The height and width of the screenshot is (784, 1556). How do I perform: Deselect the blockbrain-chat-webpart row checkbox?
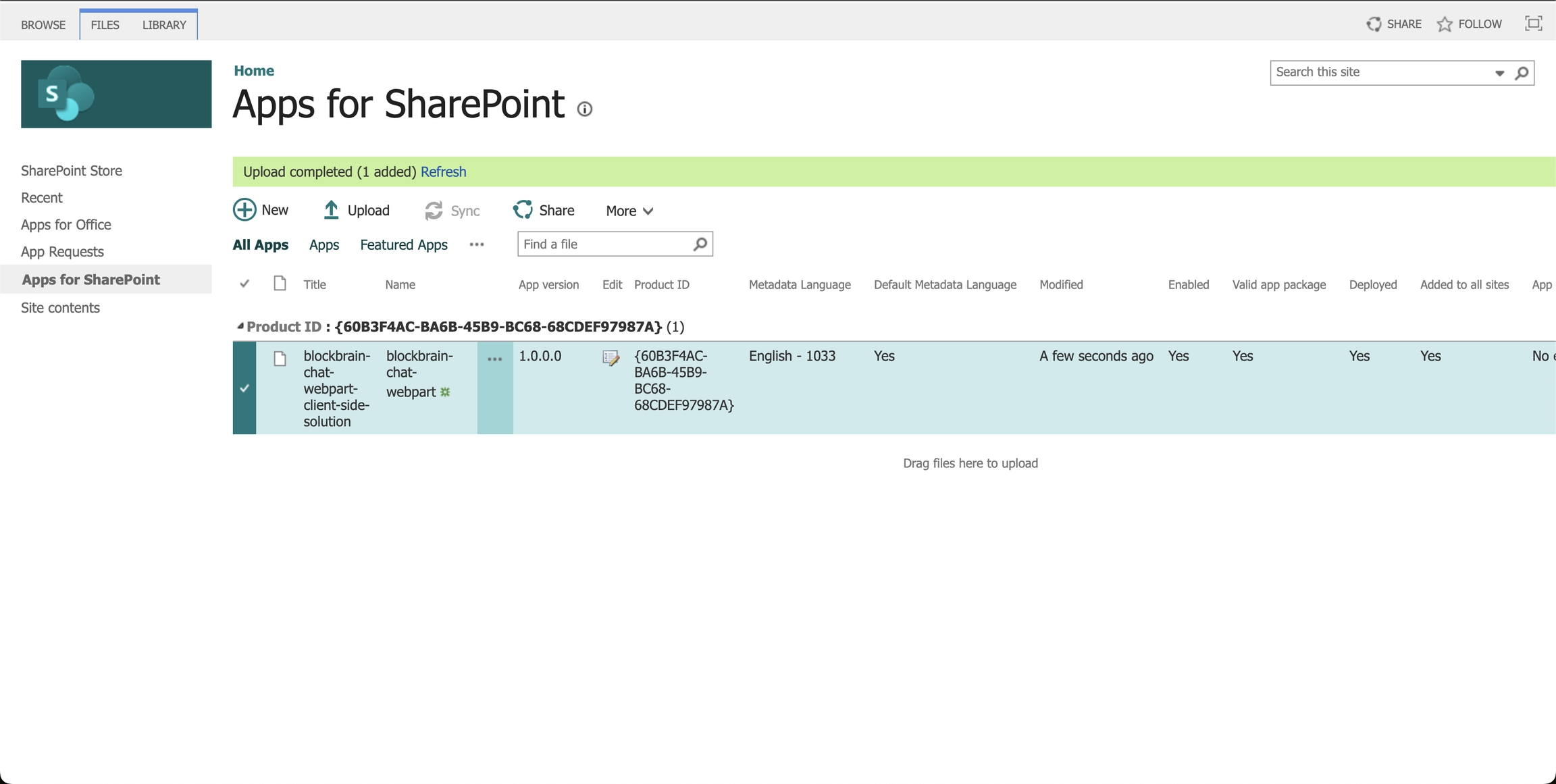(x=244, y=388)
